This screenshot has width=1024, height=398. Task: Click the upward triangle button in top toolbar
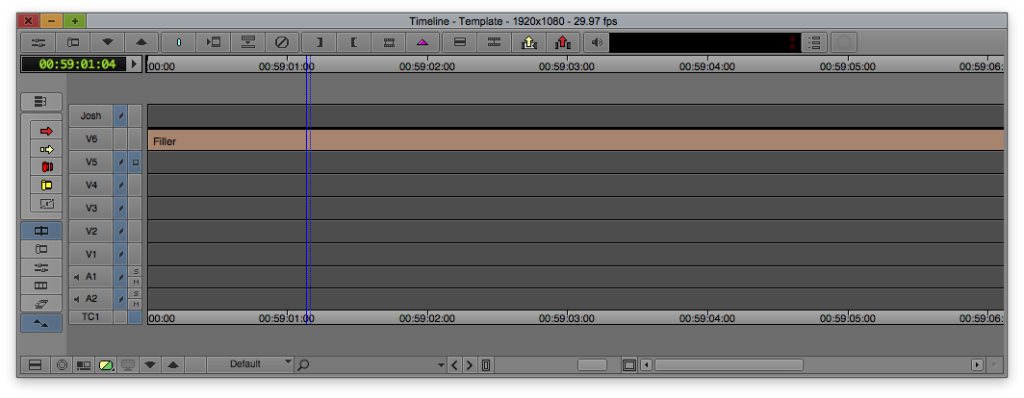142,42
